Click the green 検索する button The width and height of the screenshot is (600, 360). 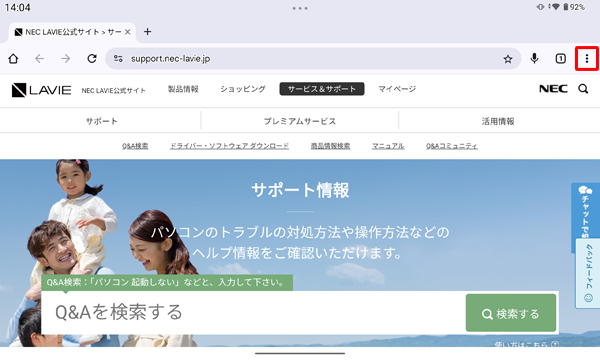pos(511,313)
